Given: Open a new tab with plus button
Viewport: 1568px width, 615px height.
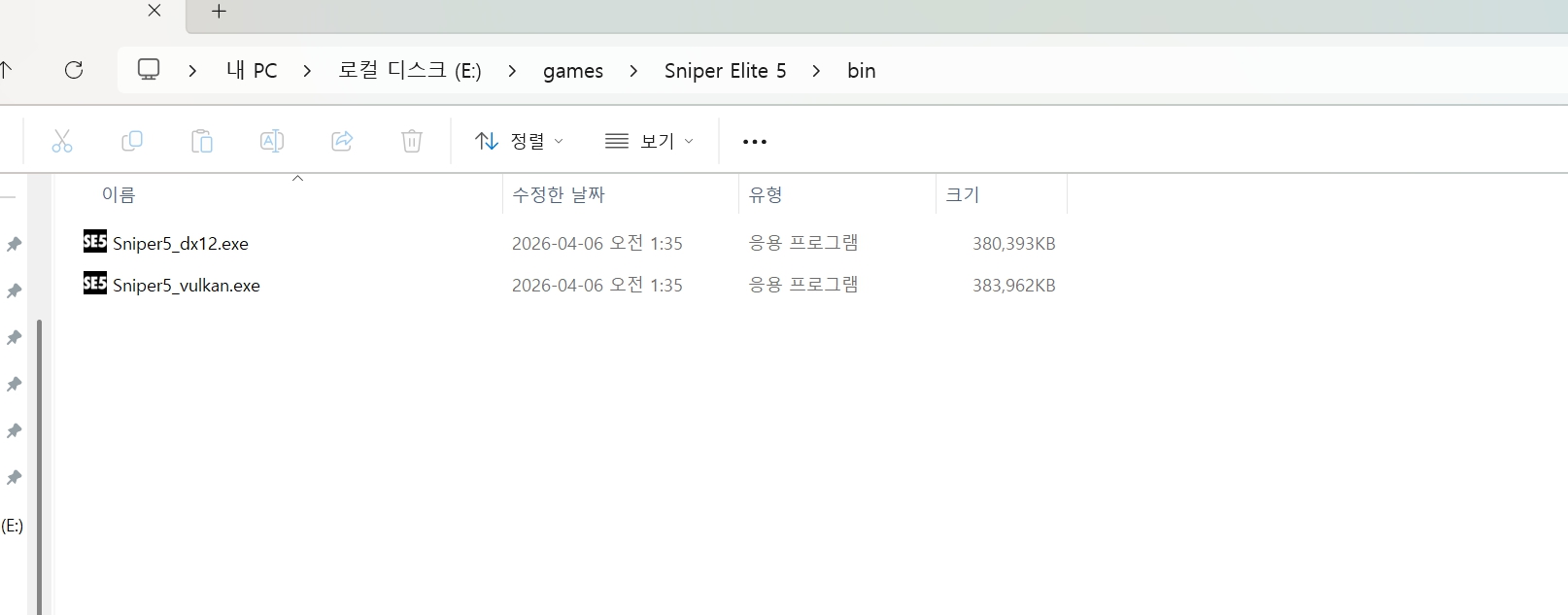Looking at the screenshot, I should coord(220,12).
